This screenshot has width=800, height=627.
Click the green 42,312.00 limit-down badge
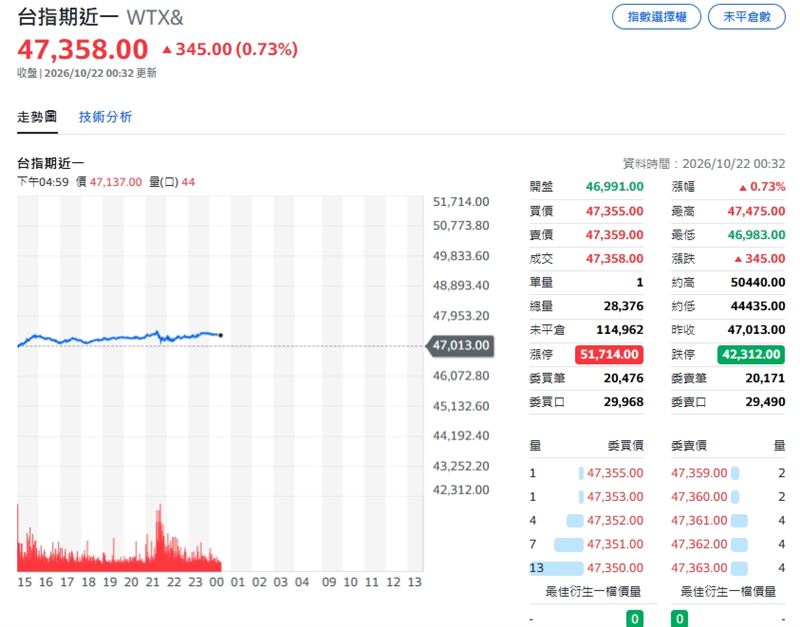click(x=751, y=354)
